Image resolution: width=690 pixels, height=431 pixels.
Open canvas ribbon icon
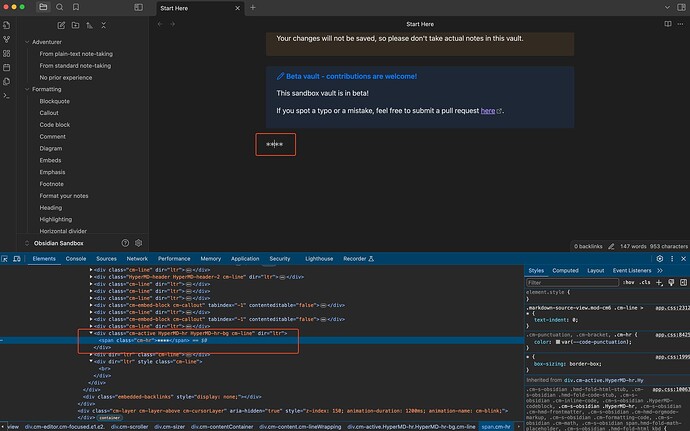[7, 53]
